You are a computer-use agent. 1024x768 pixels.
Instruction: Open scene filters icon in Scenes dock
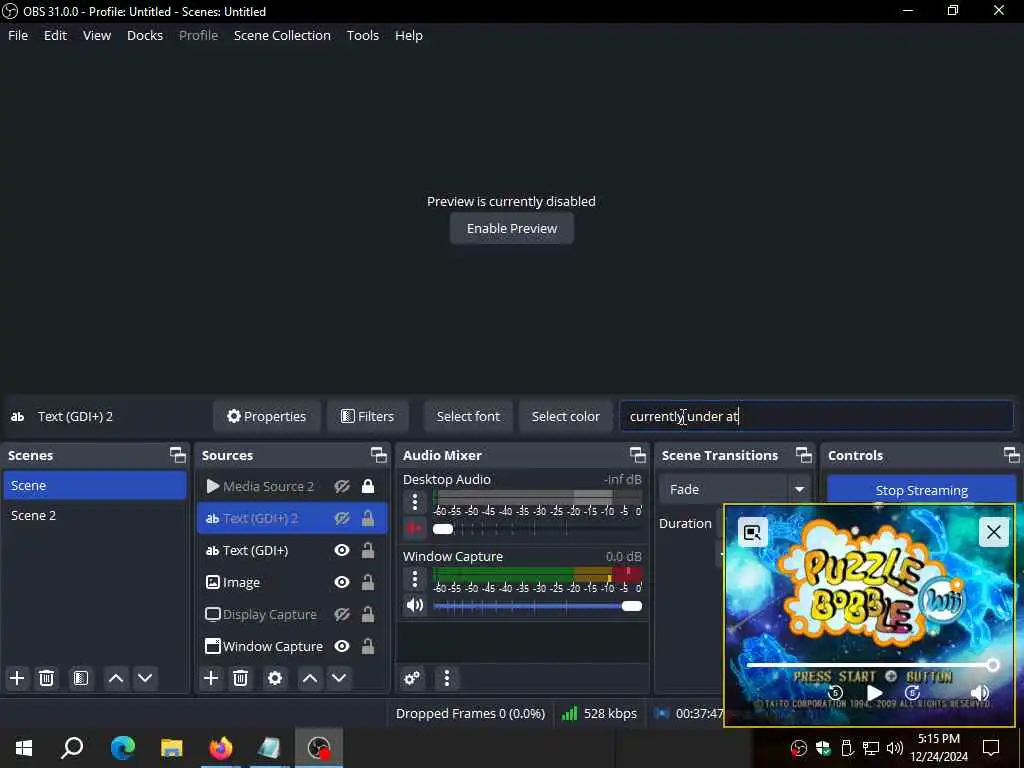[81, 678]
